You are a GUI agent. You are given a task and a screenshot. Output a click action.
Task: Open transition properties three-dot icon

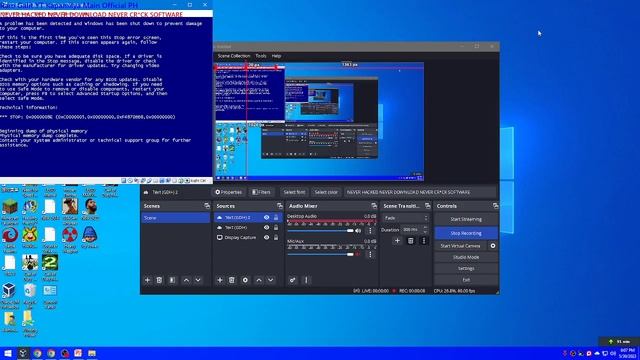pos(424,241)
